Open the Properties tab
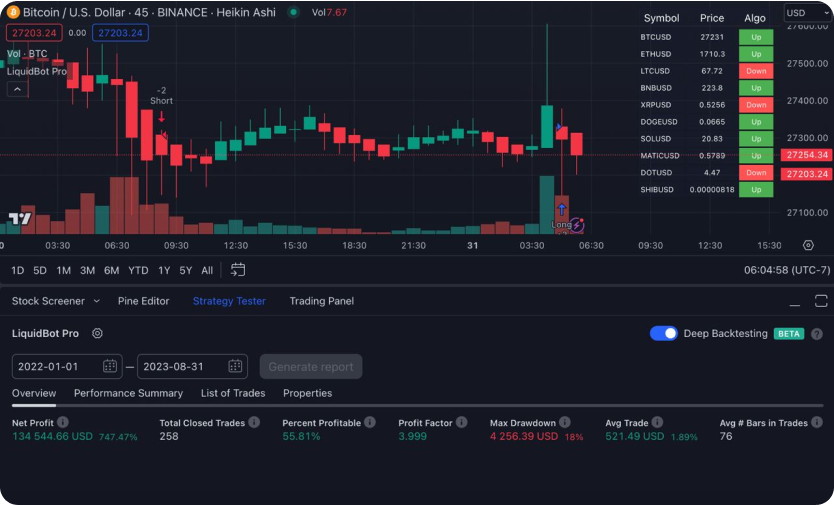Screen dimensions: 834x505 coord(307,393)
